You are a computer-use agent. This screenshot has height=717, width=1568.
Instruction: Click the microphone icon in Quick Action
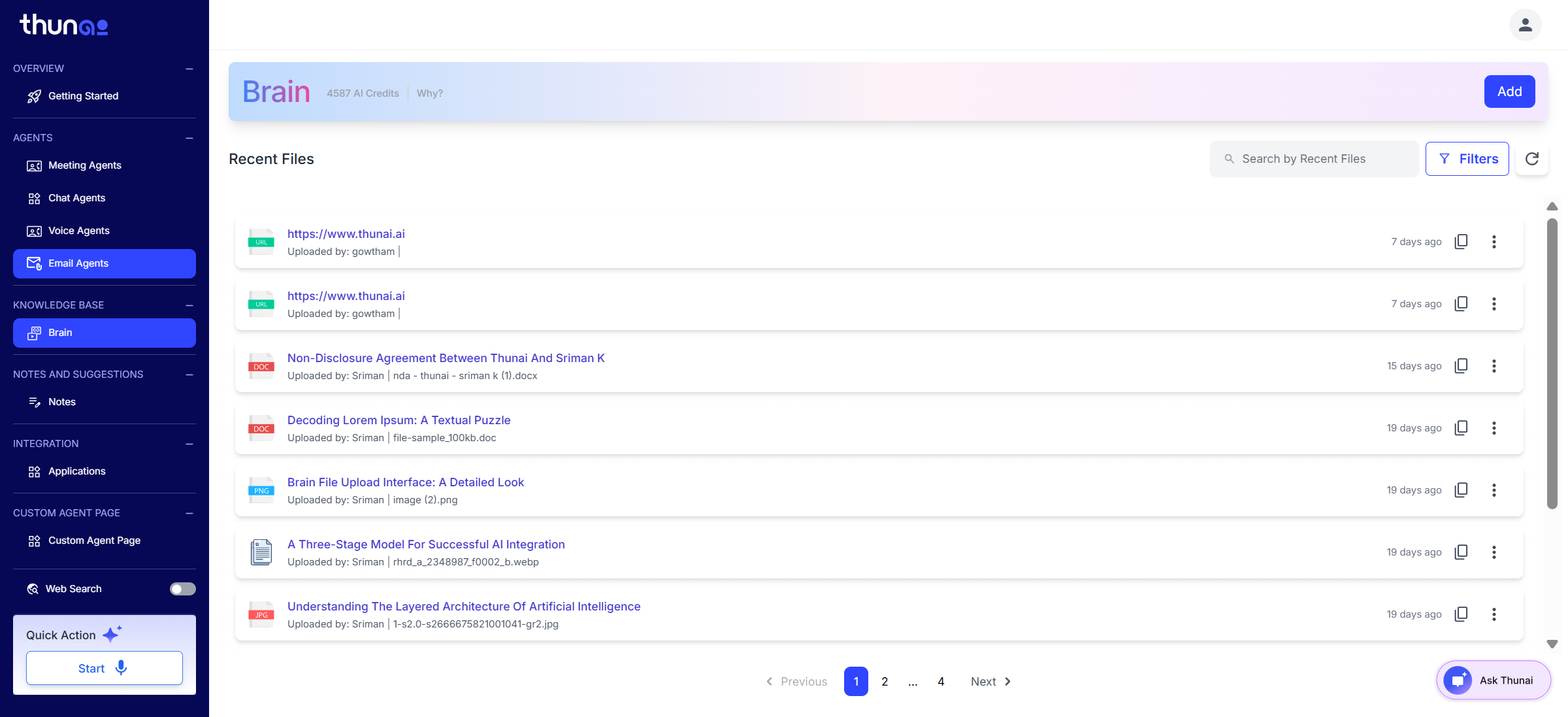(x=121, y=667)
